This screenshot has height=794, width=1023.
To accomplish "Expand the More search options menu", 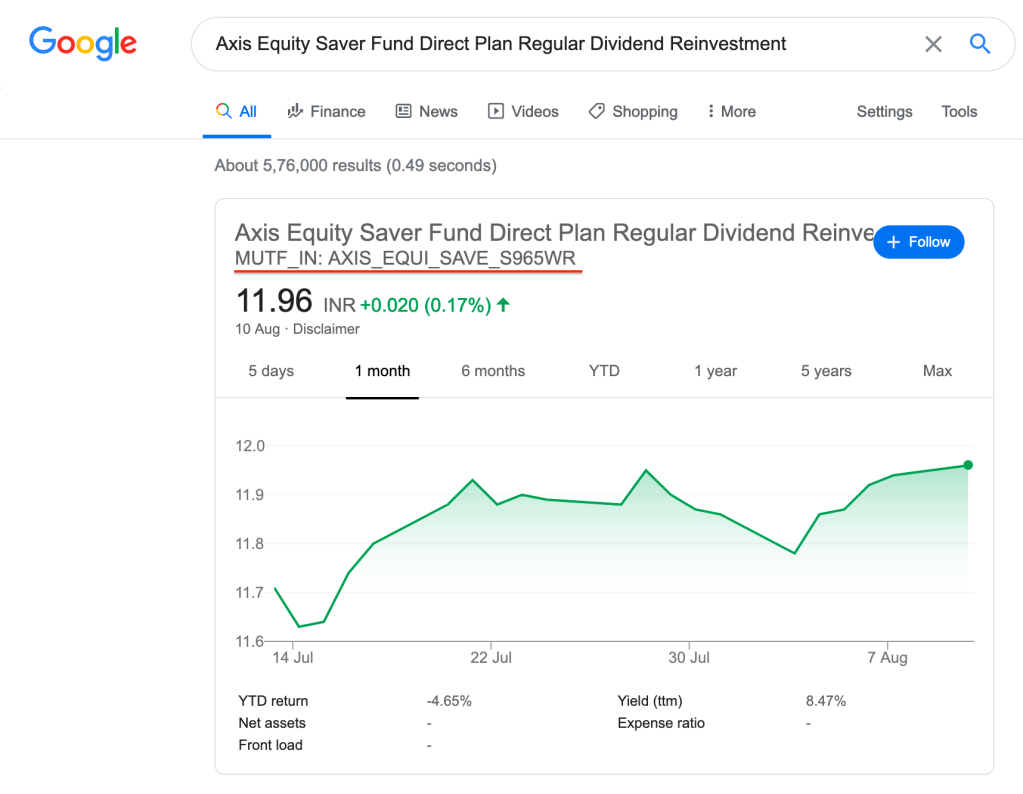I will [731, 112].
